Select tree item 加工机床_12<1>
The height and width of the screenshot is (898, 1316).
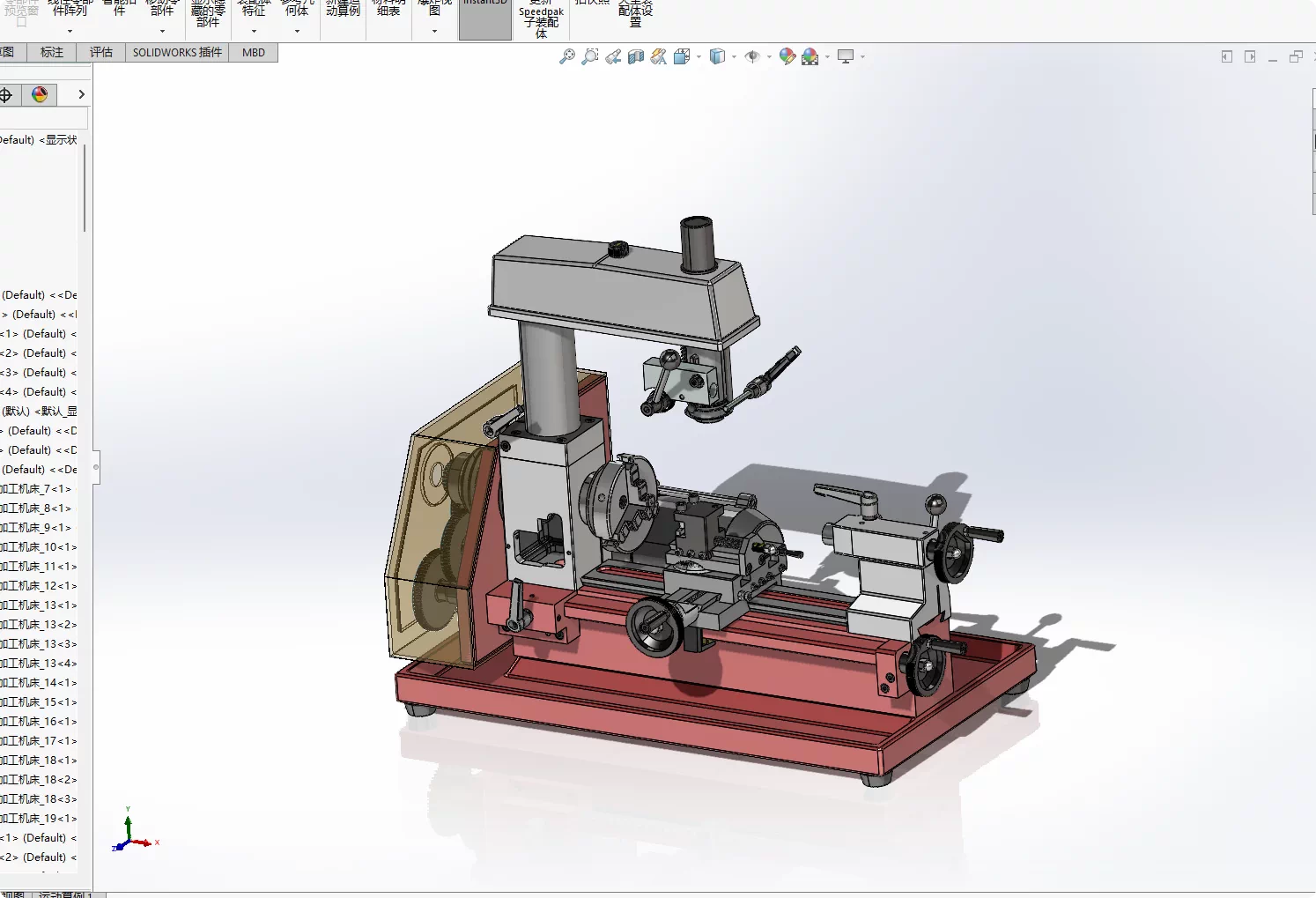[x=38, y=586]
